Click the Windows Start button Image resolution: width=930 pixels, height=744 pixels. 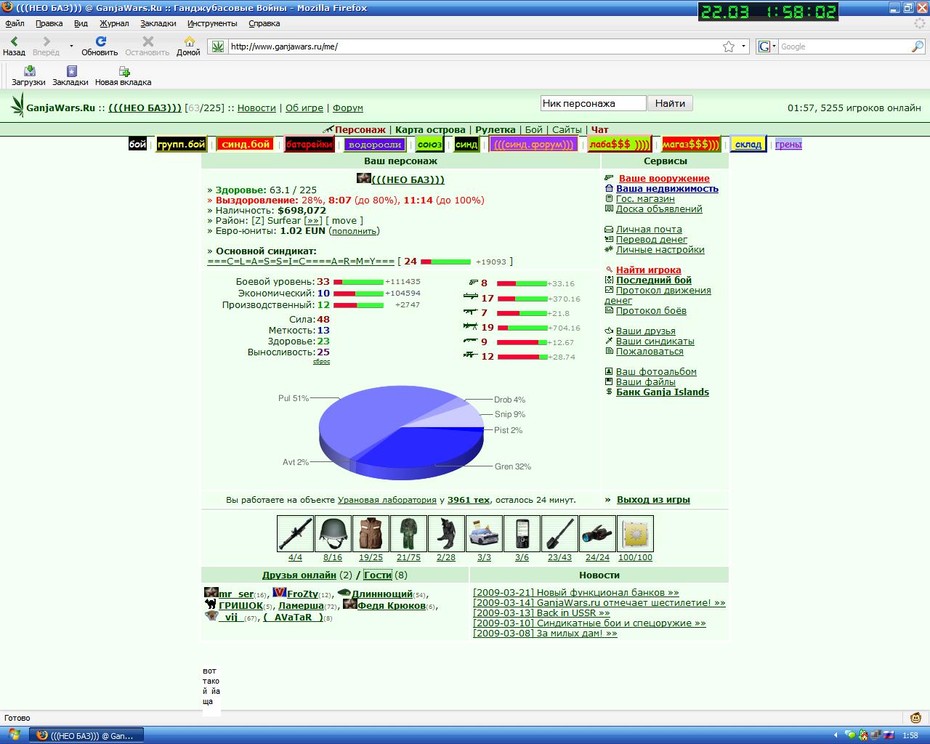tap(14, 736)
